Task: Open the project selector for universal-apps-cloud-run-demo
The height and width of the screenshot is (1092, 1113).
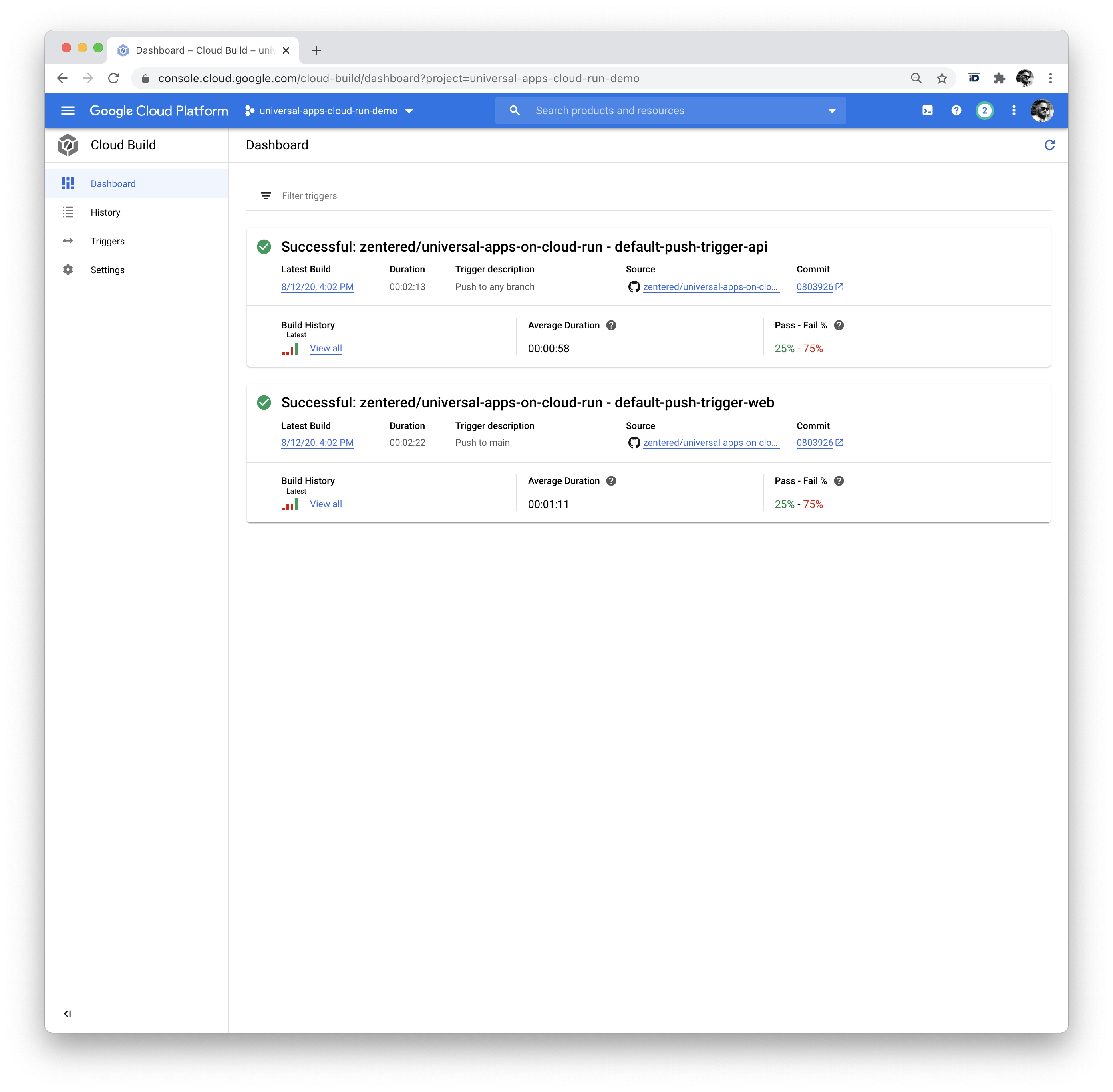Action: click(x=328, y=111)
